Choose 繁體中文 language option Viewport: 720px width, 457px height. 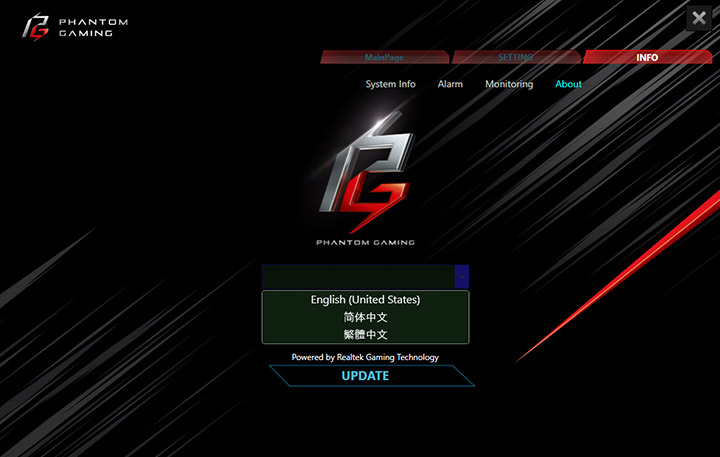(366, 334)
